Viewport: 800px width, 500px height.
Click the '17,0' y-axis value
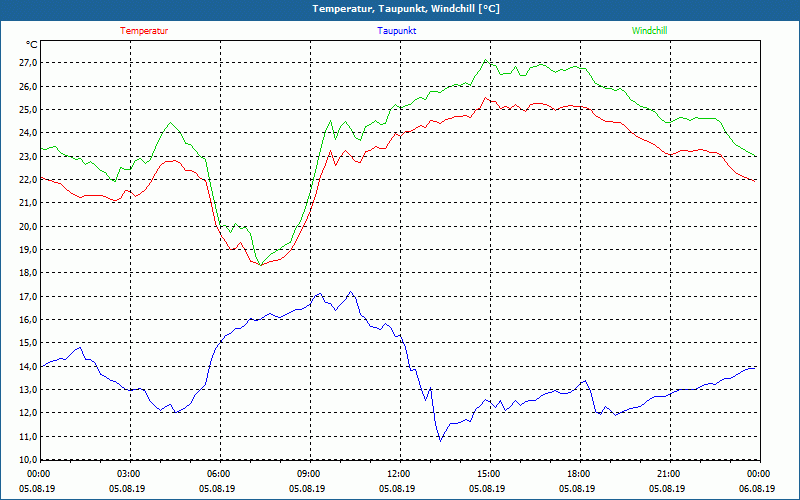coord(28,296)
